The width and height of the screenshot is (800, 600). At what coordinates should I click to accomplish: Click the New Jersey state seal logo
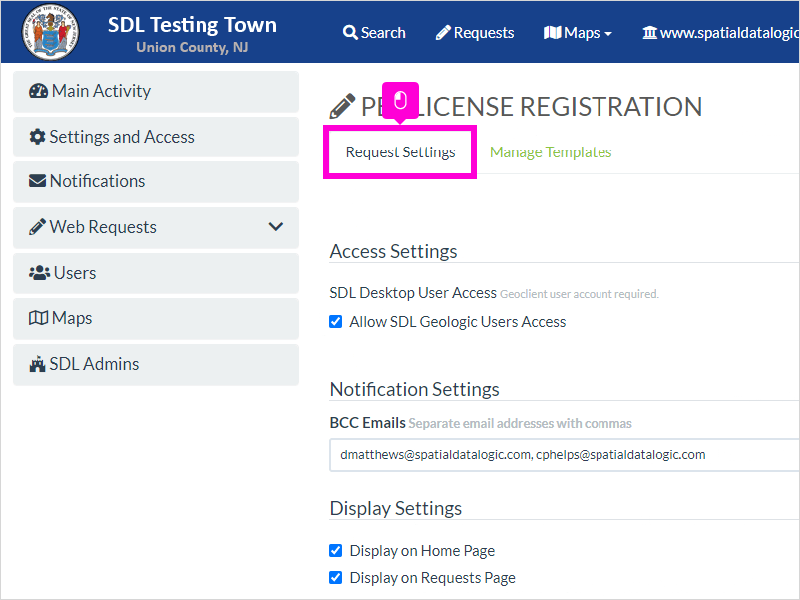50,33
